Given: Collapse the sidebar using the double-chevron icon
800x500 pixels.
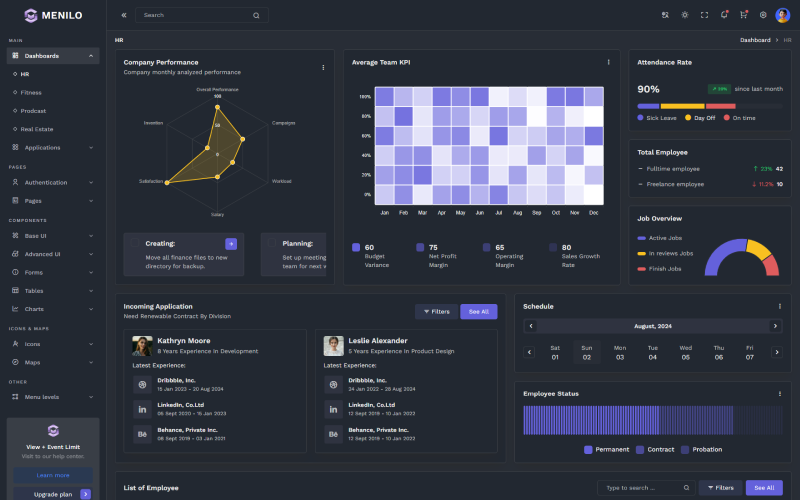Looking at the screenshot, I should pos(124,15).
